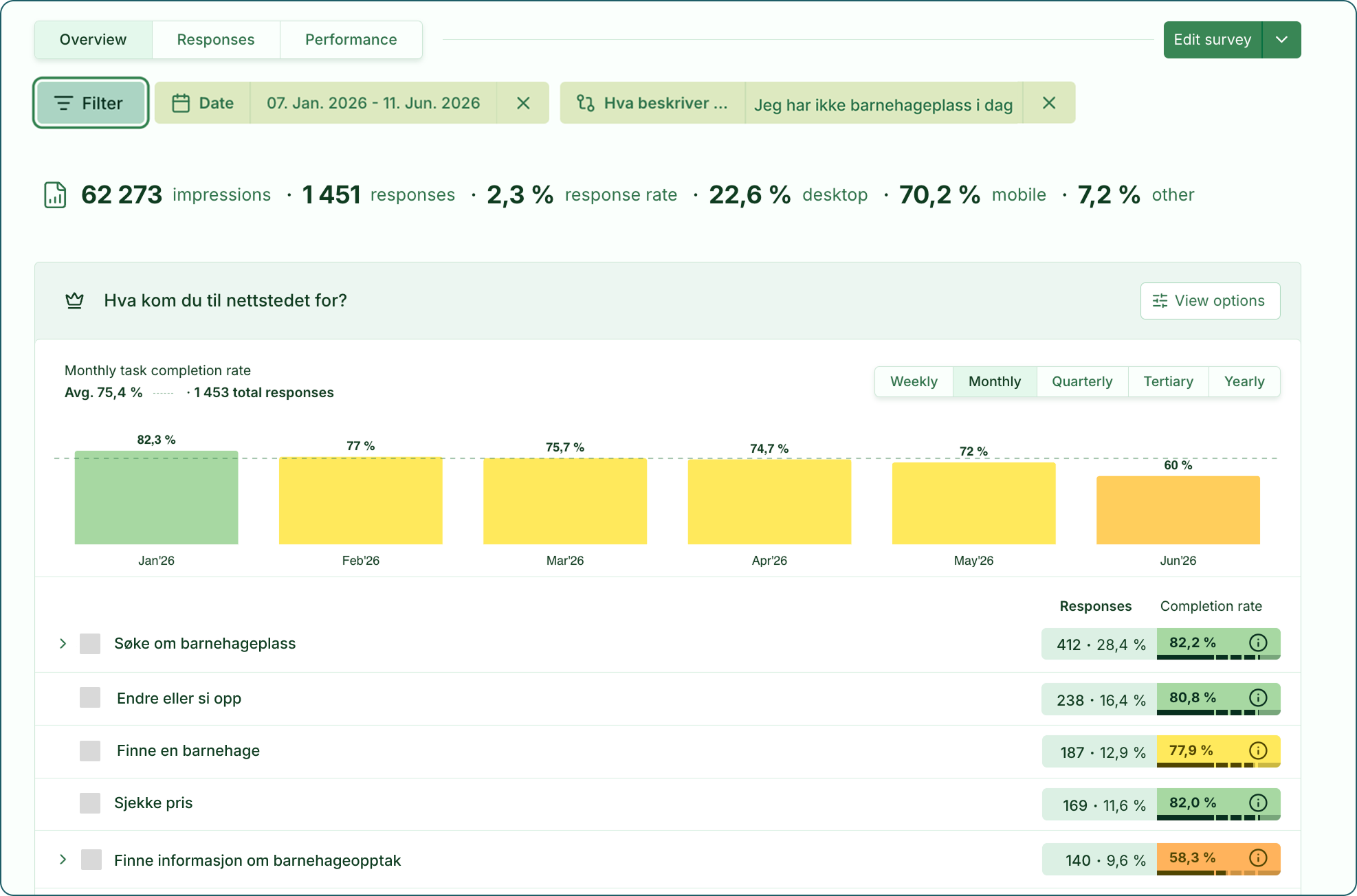1357x896 pixels.
Task: Click the '2,3 %' response rate value
Action: (x=520, y=195)
